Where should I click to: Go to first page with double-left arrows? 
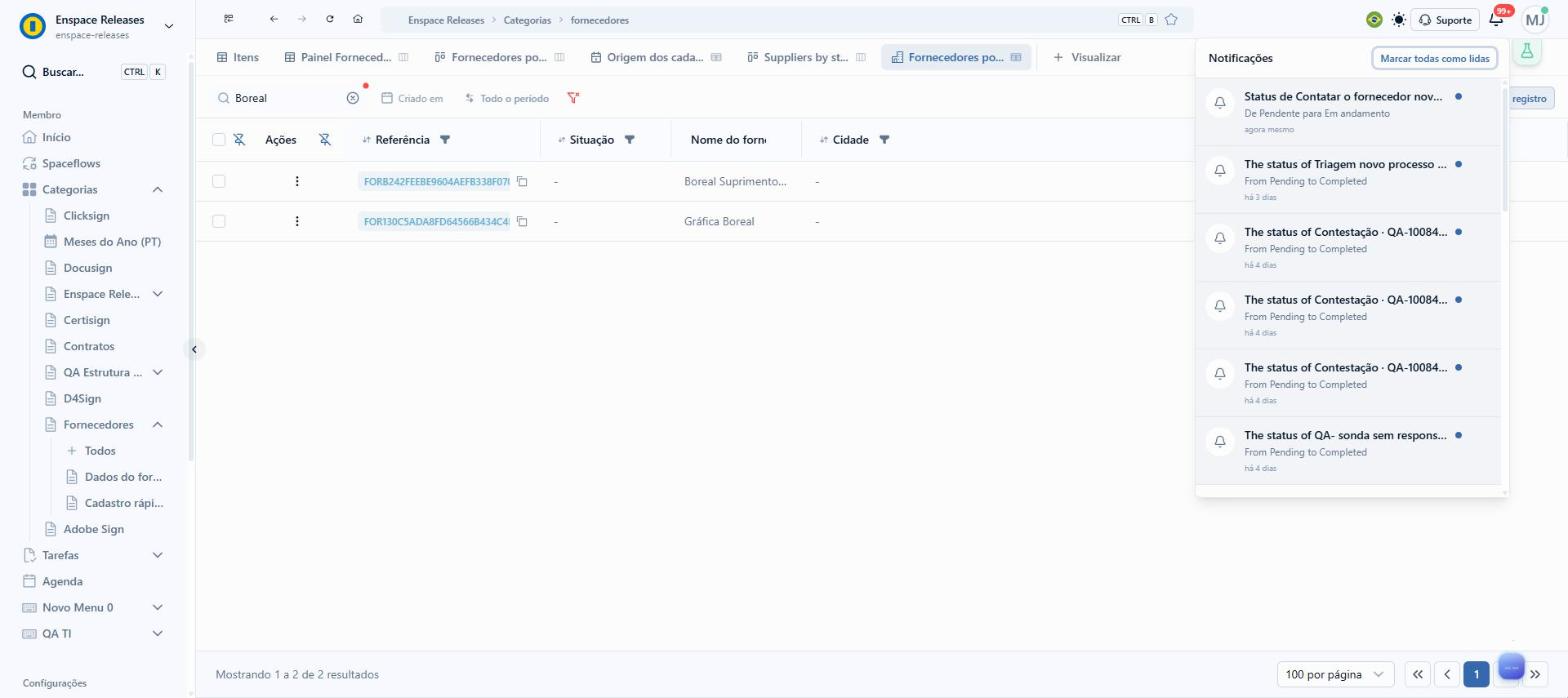point(1417,674)
